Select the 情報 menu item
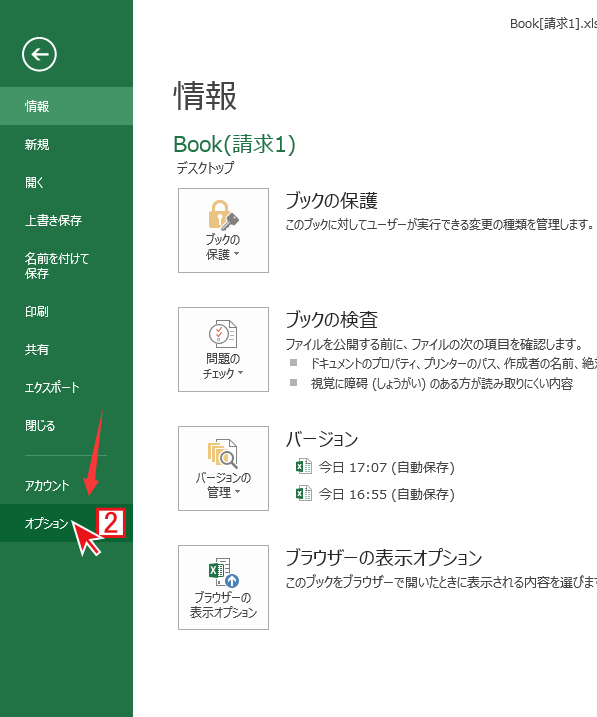Image resolution: width=597 pixels, height=717 pixels. 66,106
